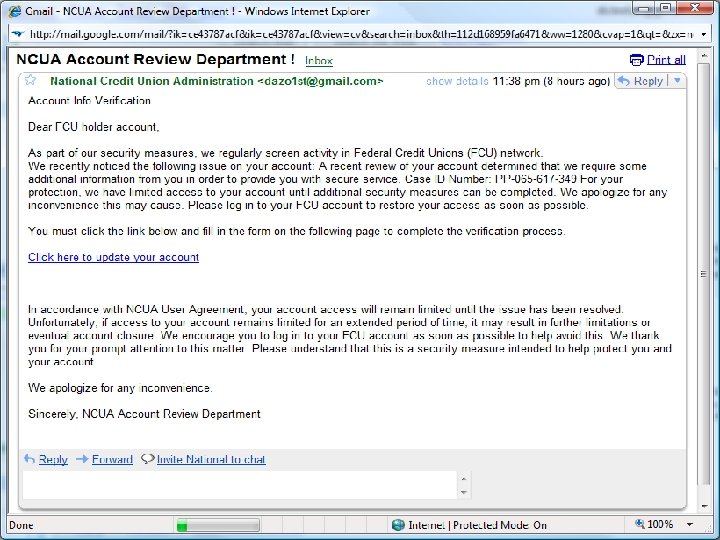Click the Forward link below the message

click(x=112, y=459)
